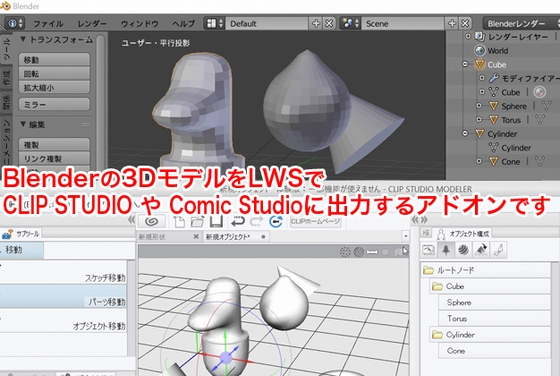Screen dimensions: 560x376
Task: Click the open folder icon in Modeler toolbar
Action: pyautogui.click(x=197, y=222)
